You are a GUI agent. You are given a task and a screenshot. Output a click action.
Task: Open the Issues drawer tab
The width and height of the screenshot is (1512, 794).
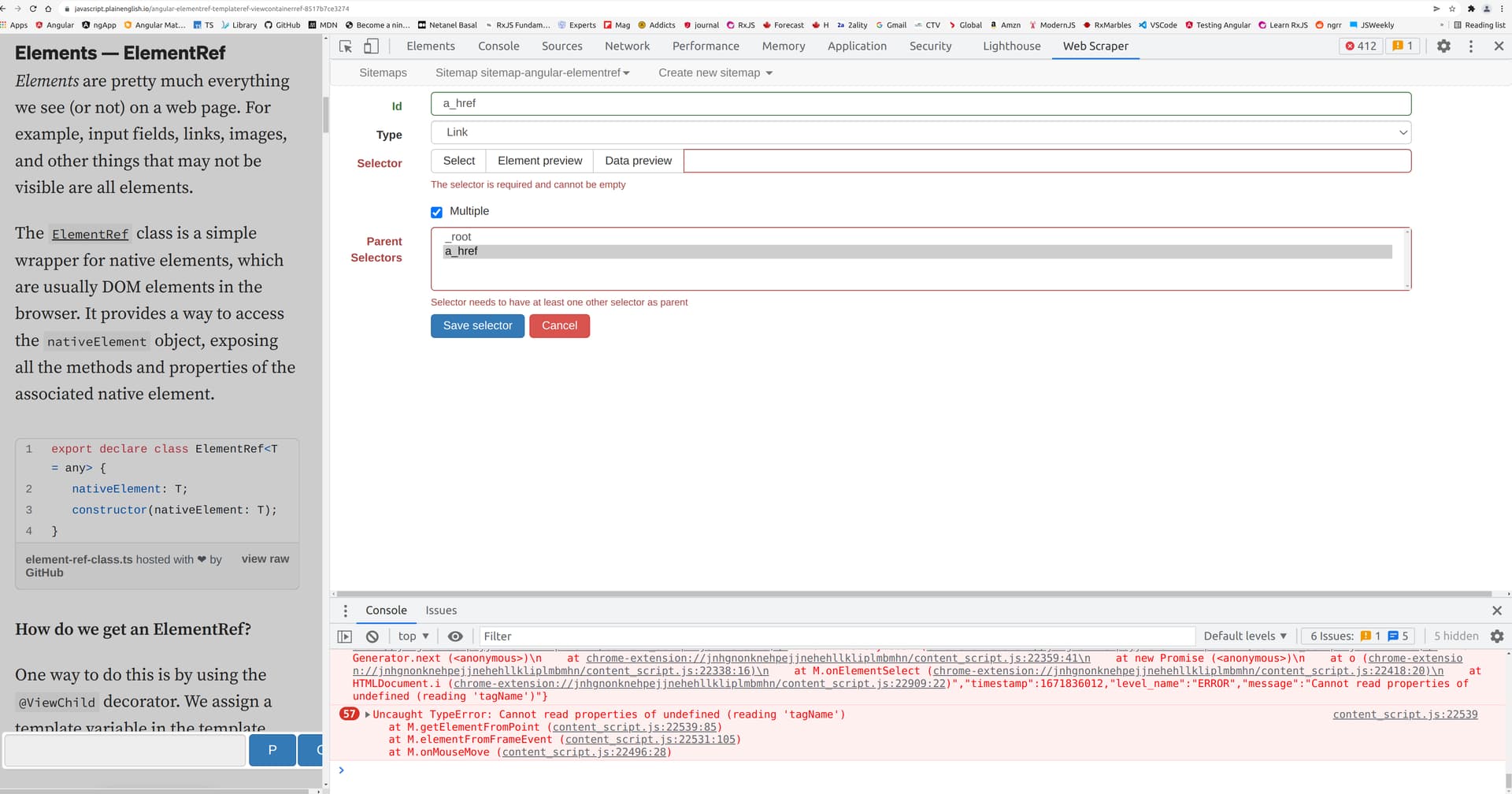[441, 610]
